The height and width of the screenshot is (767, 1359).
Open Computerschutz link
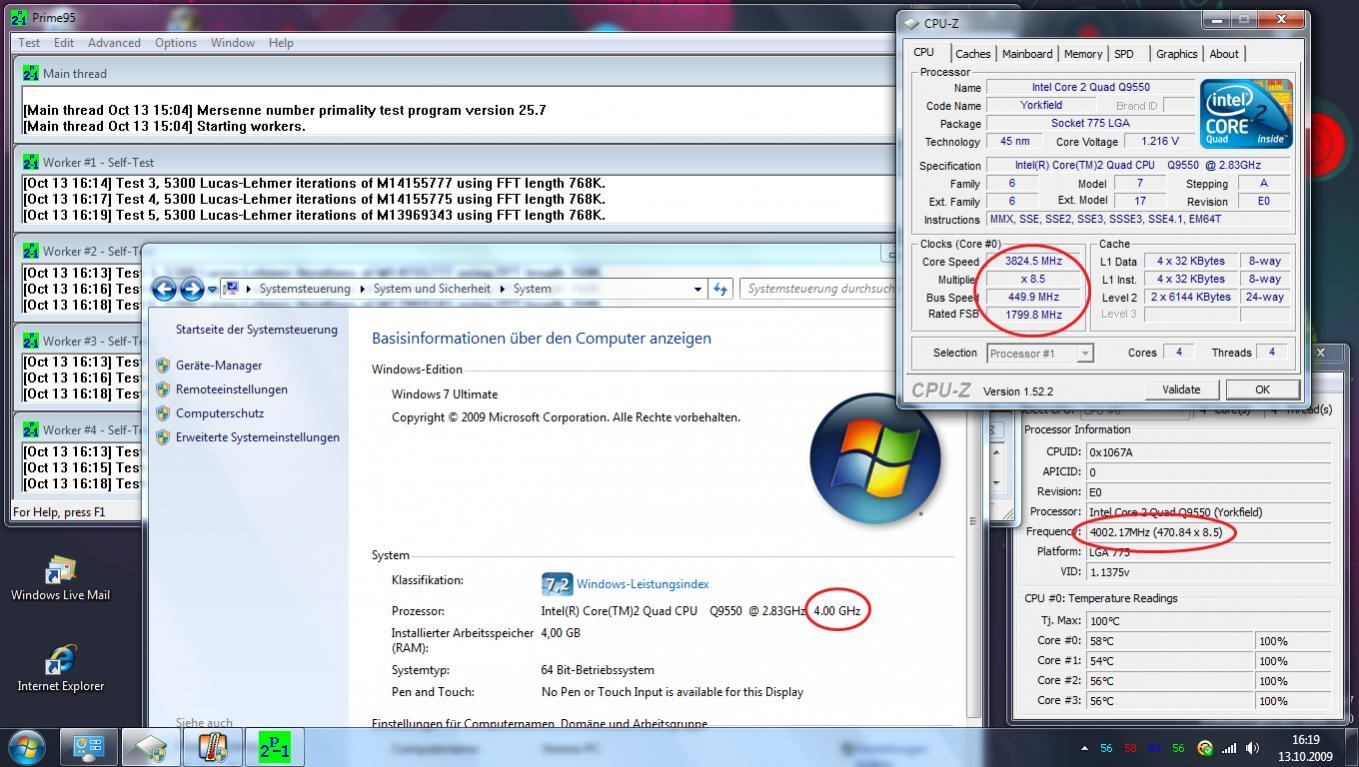pos(220,414)
